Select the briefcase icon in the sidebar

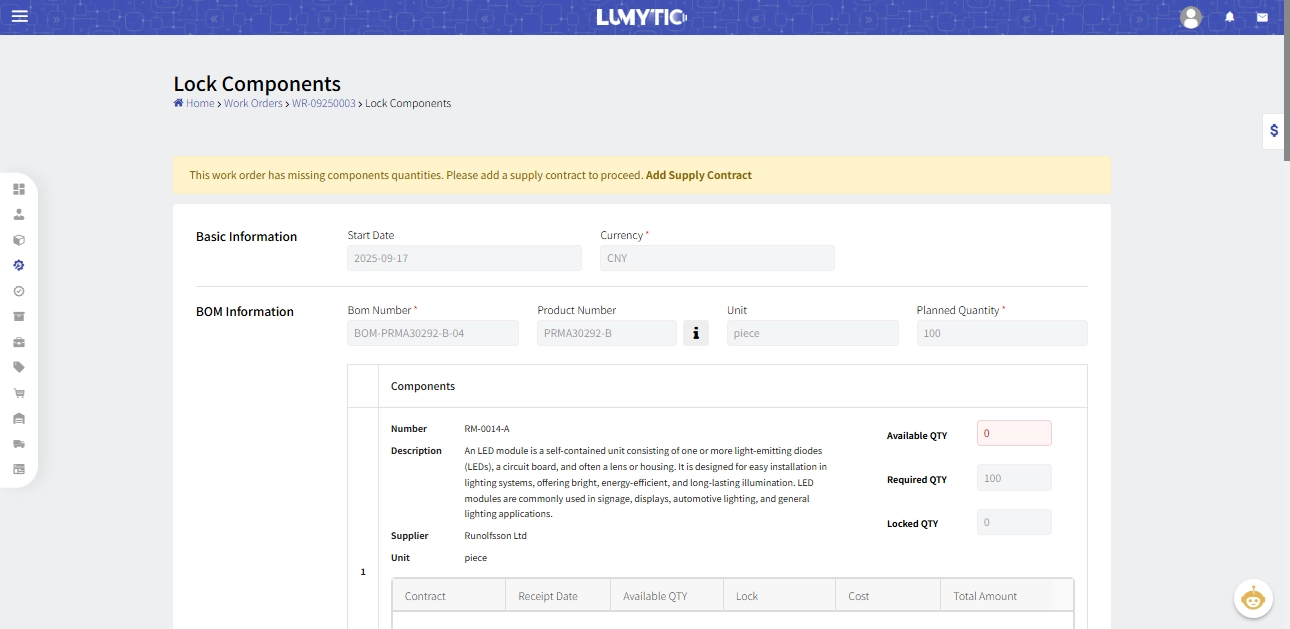click(18, 341)
